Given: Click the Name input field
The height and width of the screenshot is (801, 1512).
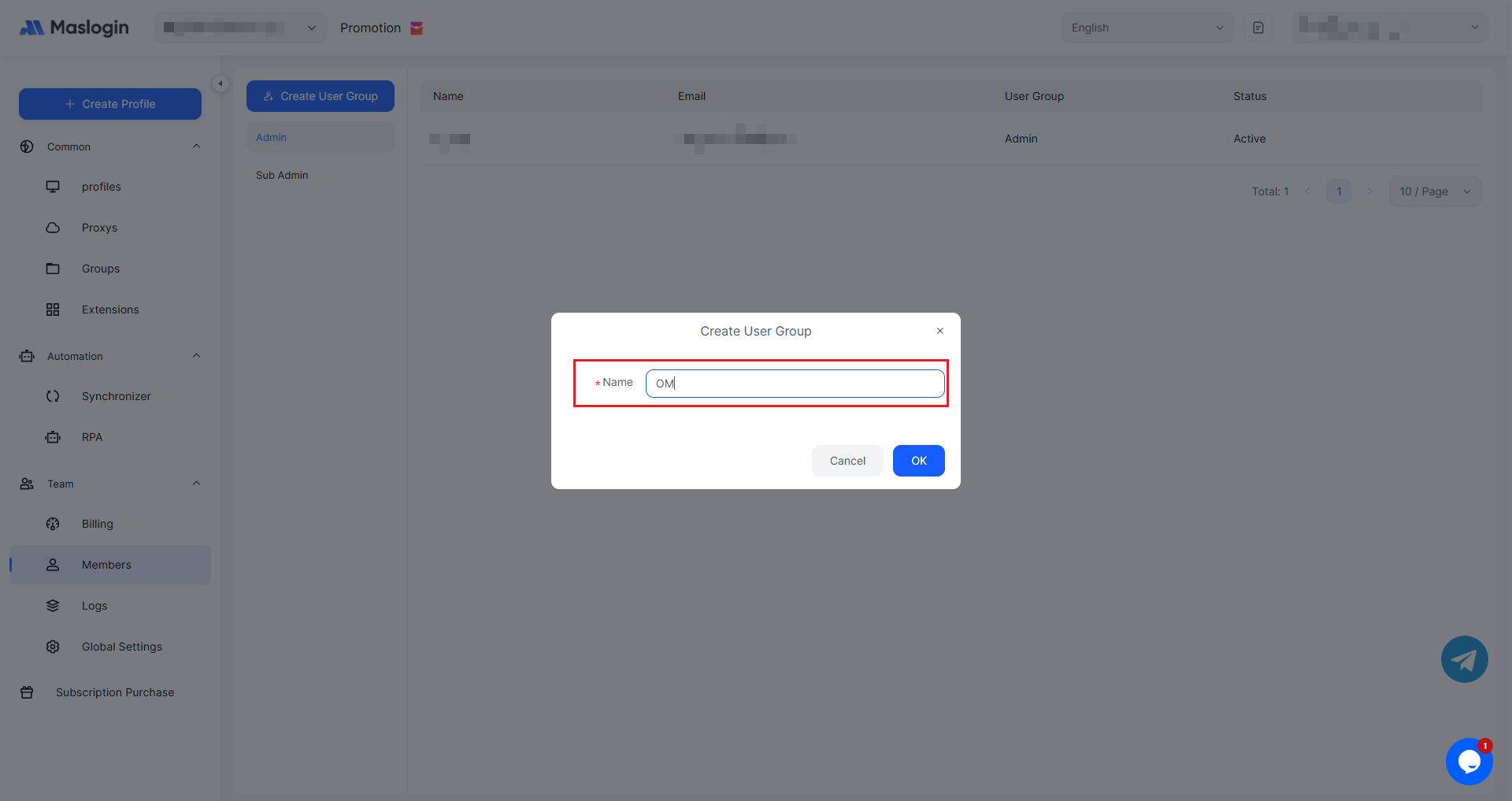Looking at the screenshot, I should 795,384.
